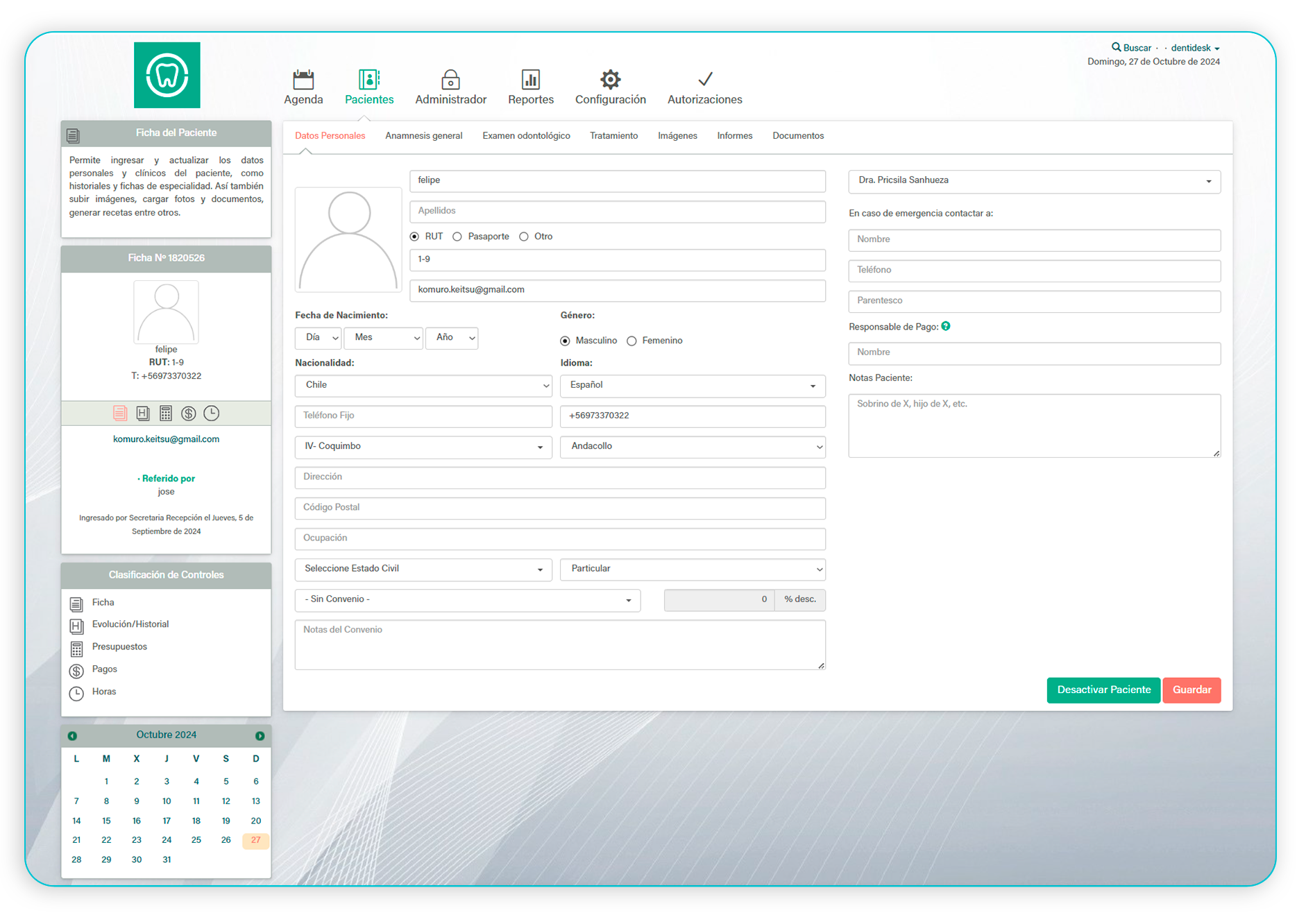The height and width of the screenshot is (924, 1297).
Task: Open the Tratamiento tab
Action: [613, 136]
